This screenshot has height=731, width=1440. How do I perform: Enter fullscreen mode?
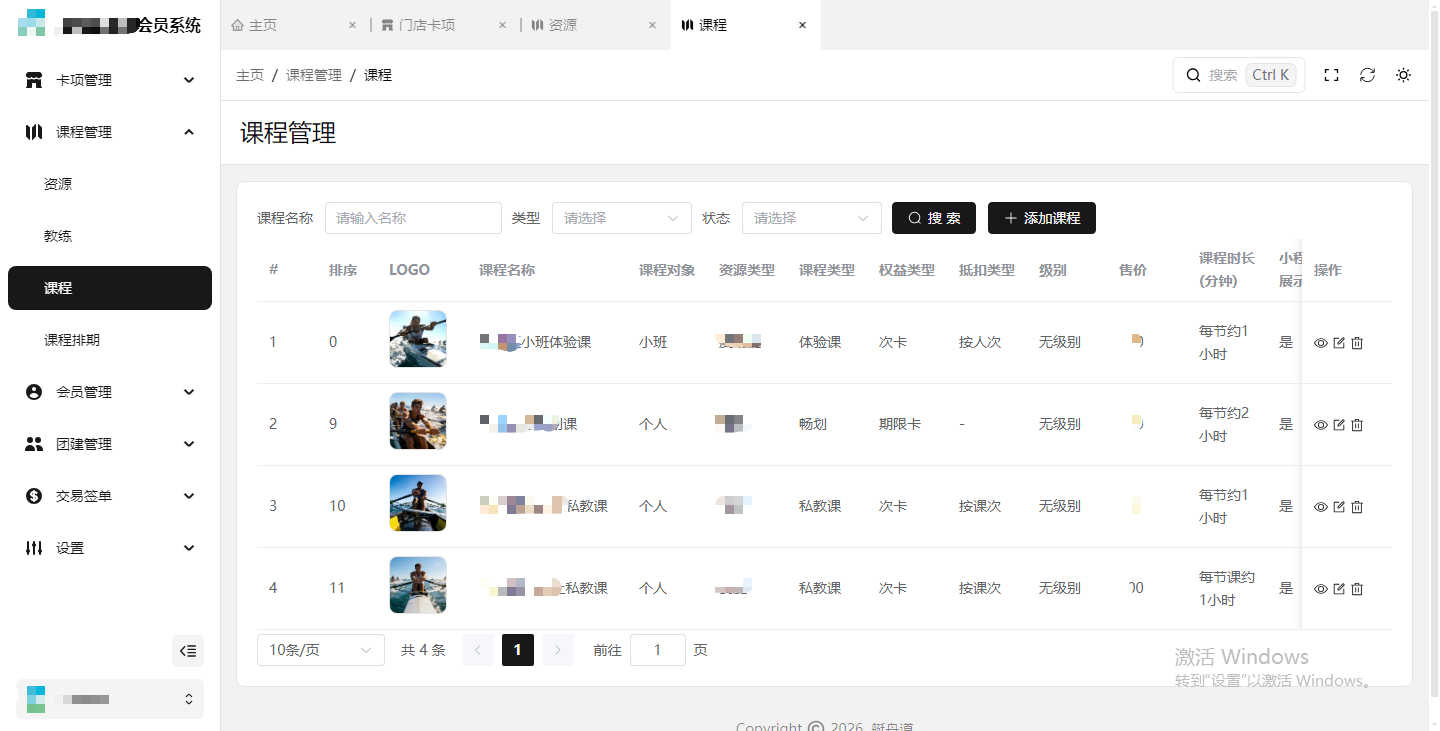1331,74
